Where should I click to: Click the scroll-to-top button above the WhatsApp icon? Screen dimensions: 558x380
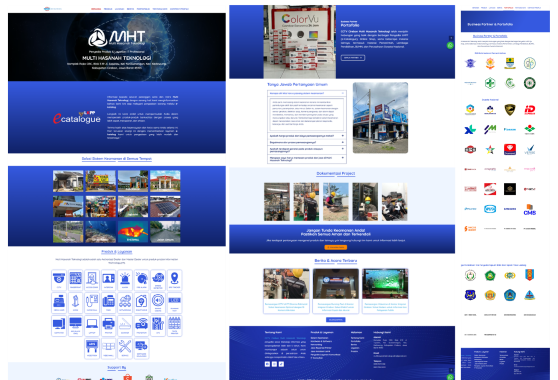[x=451, y=38]
